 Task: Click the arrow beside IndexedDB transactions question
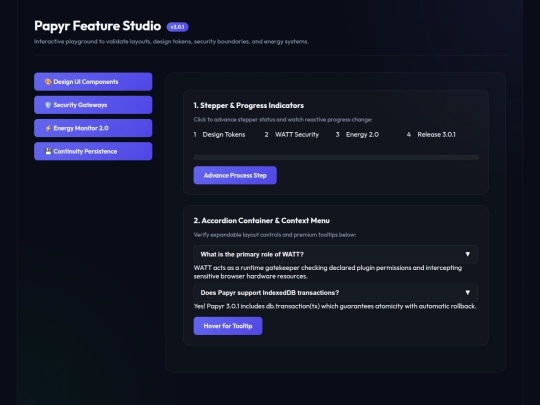[x=467, y=292]
